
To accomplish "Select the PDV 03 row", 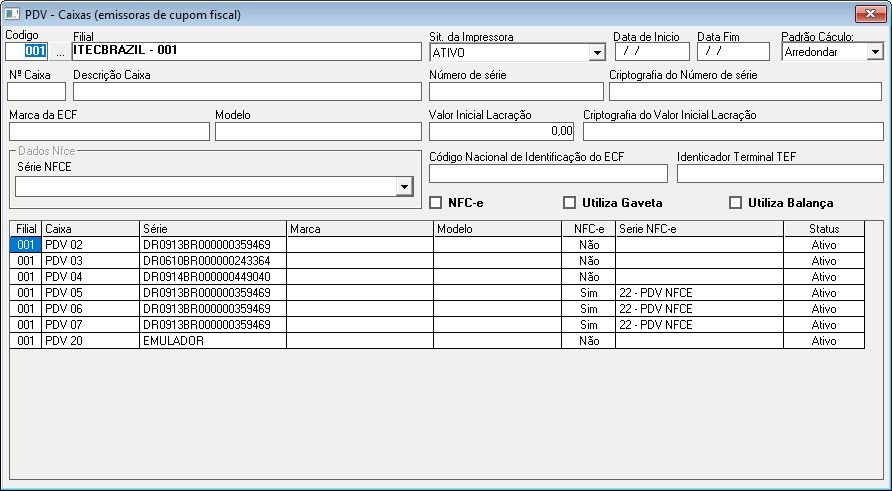I will tap(437, 261).
